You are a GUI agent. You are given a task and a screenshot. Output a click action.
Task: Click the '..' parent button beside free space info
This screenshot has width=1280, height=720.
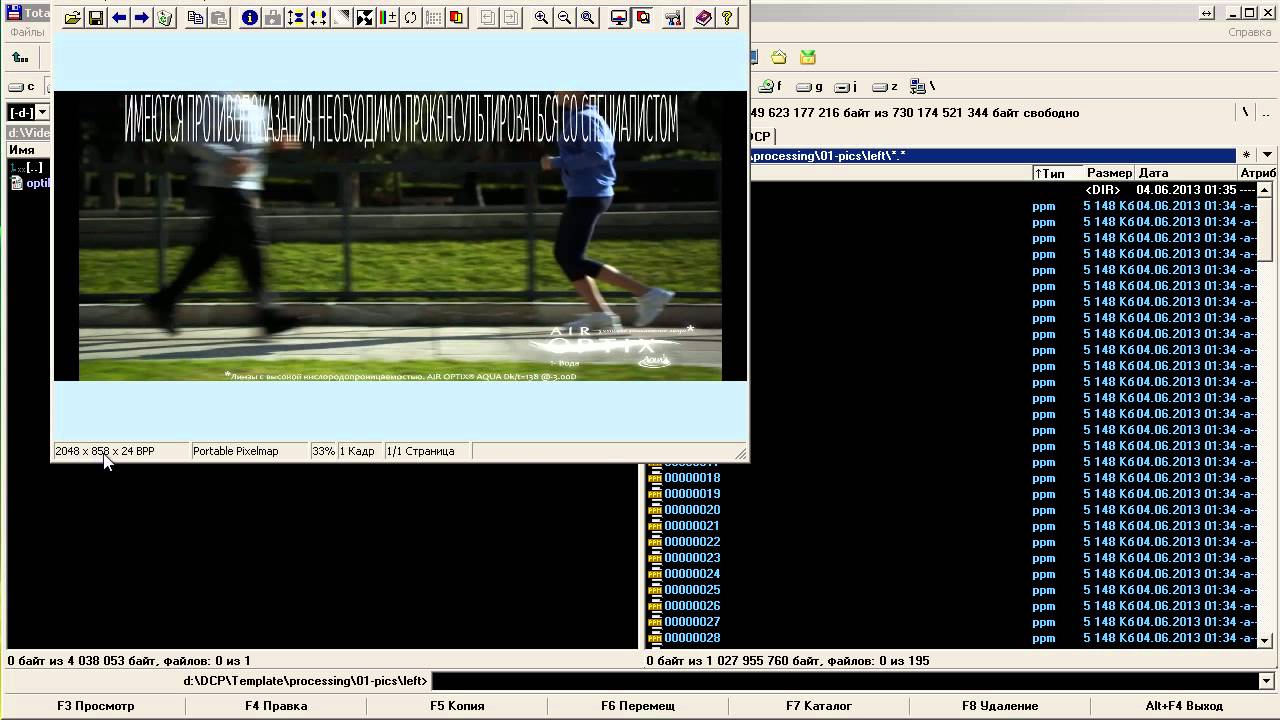1264,112
